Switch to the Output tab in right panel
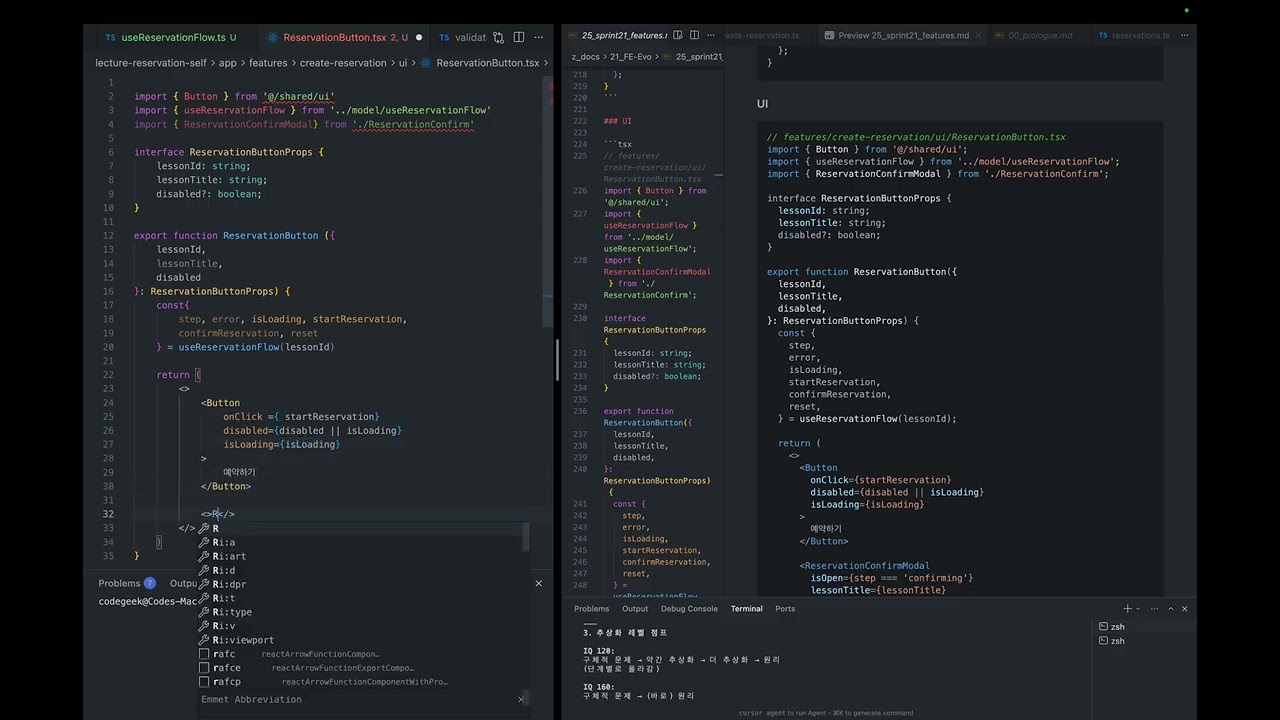The width and height of the screenshot is (1280, 720). tap(635, 608)
